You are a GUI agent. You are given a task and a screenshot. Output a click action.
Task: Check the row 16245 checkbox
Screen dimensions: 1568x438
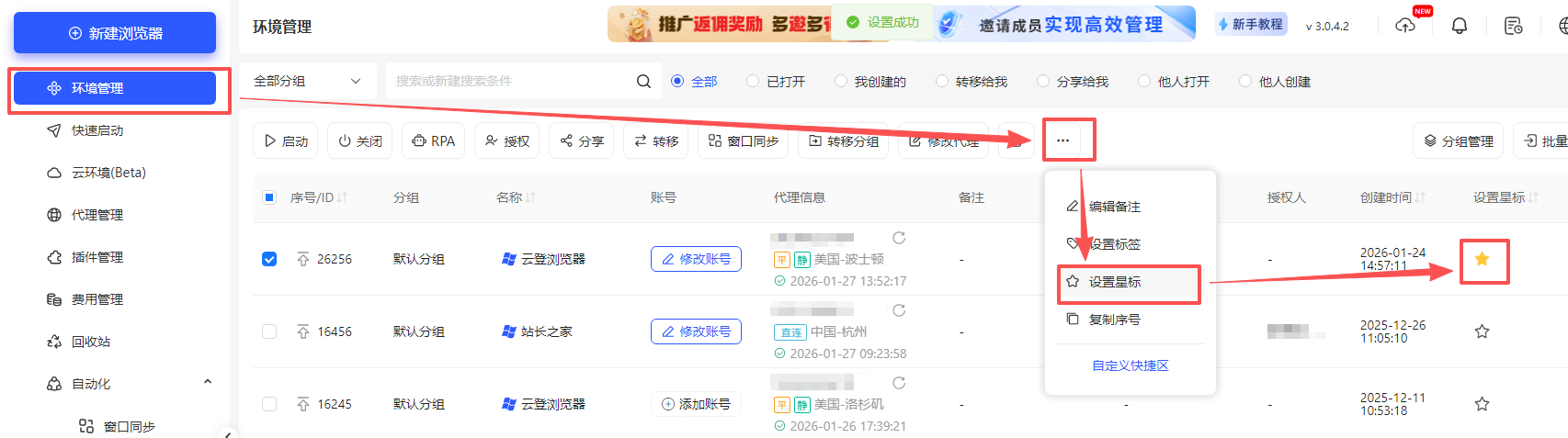[x=269, y=404]
